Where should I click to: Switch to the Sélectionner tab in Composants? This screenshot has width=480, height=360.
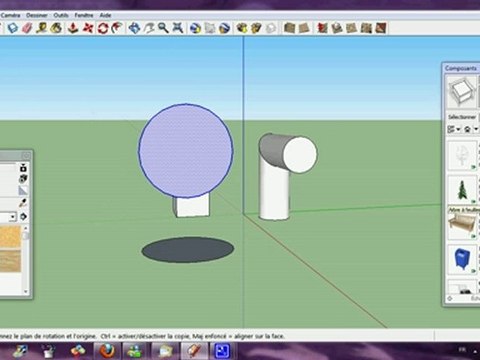pos(462,117)
